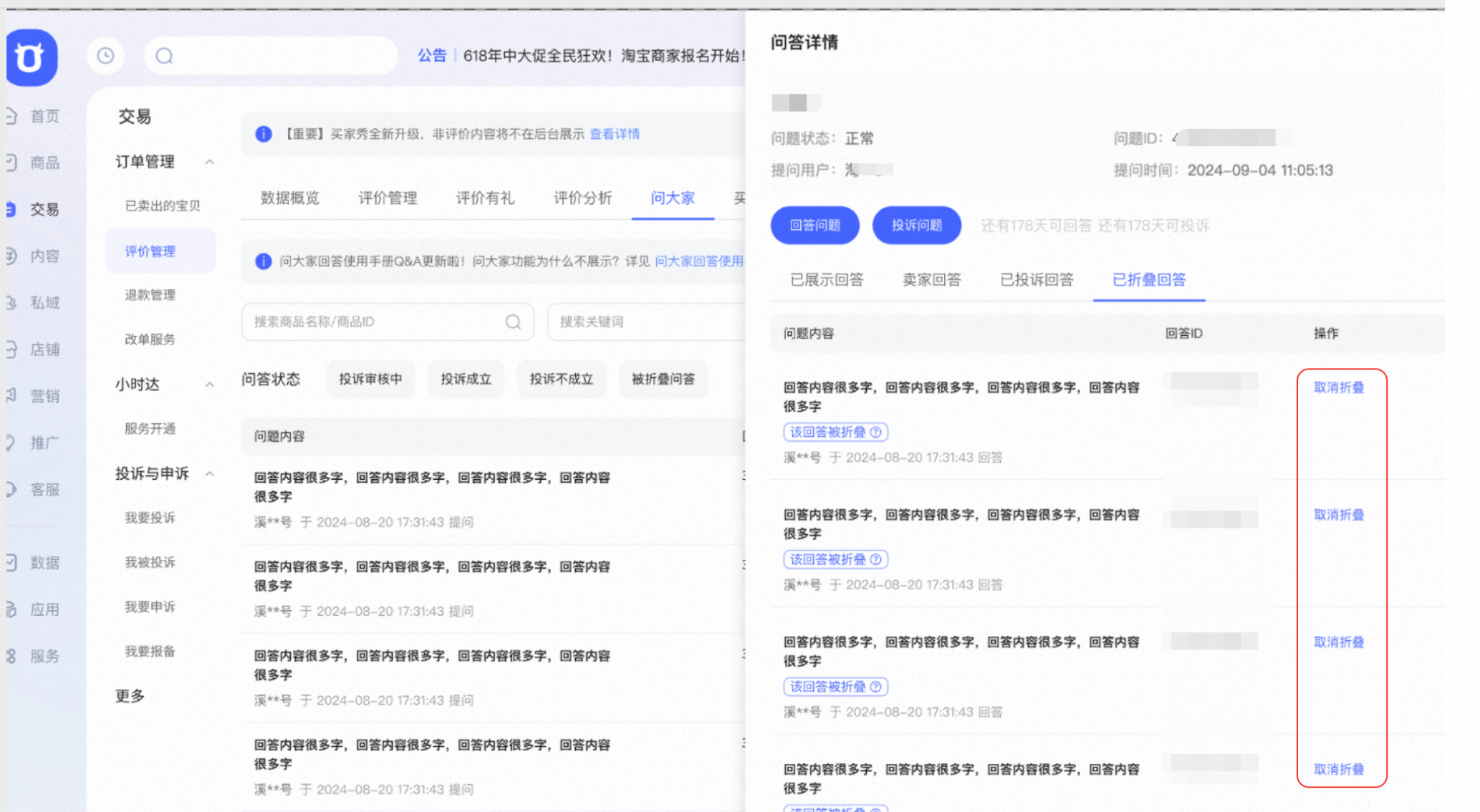Open 问大家回答使用 handbook link
This screenshot has height=812, width=1480.
point(699,261)
